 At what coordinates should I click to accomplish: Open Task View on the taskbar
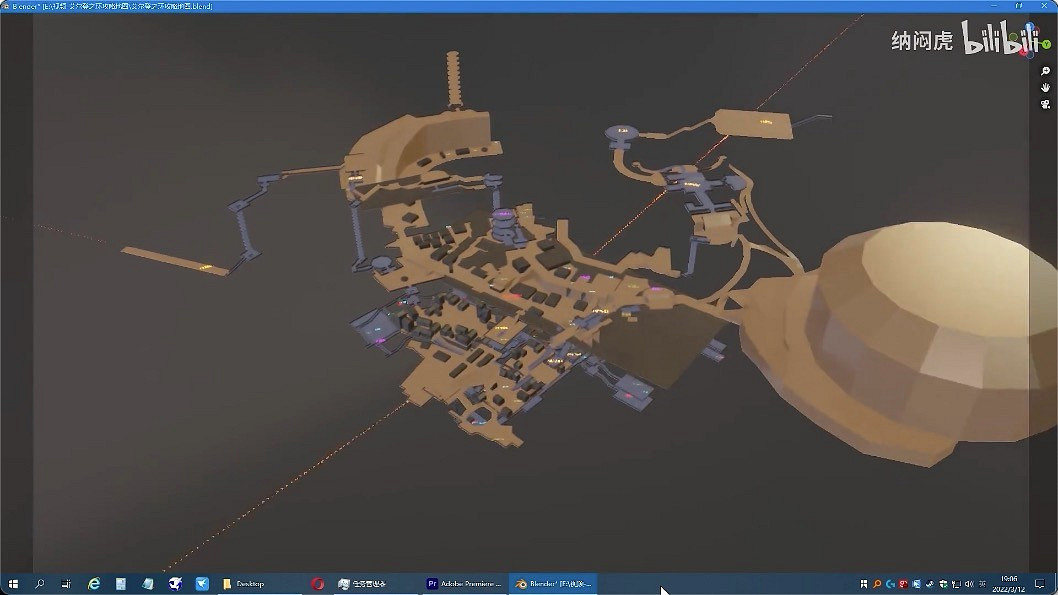pos(67,583)
